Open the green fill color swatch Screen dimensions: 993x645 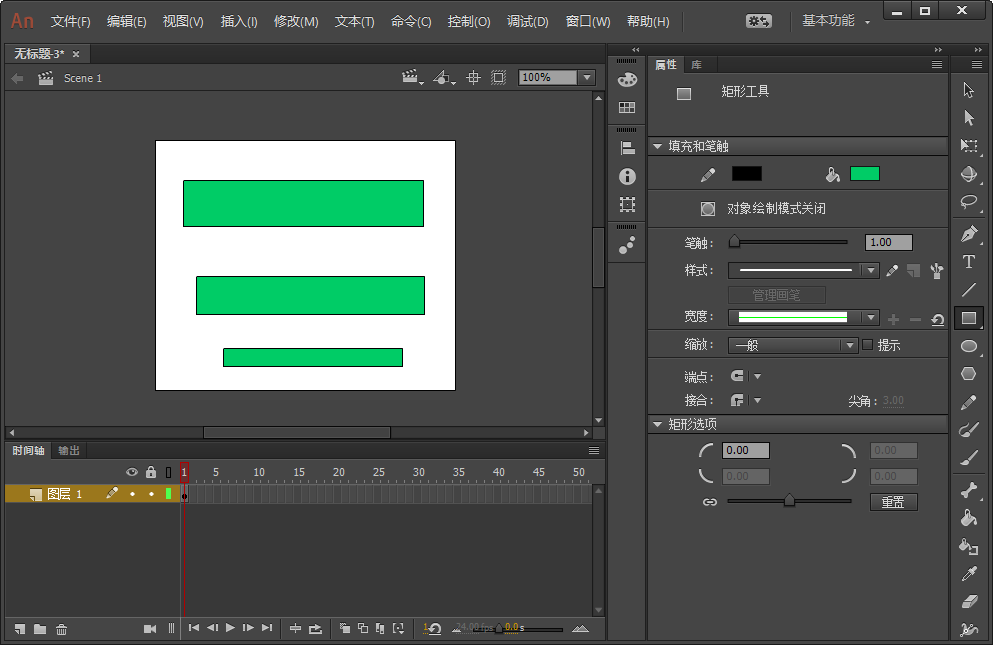[x=865, y=173]
